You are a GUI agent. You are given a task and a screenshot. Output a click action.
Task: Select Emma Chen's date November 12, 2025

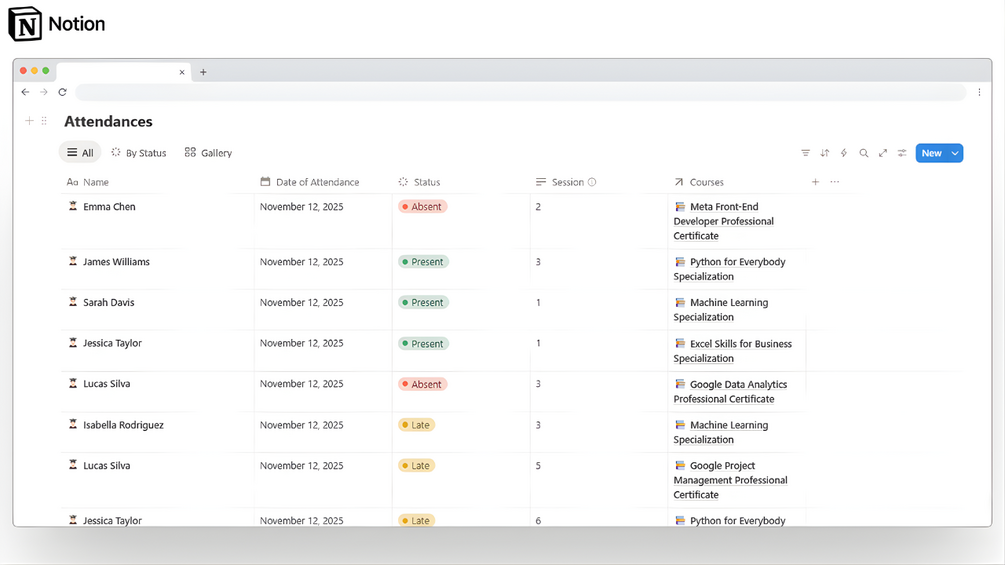click(302, 207)
